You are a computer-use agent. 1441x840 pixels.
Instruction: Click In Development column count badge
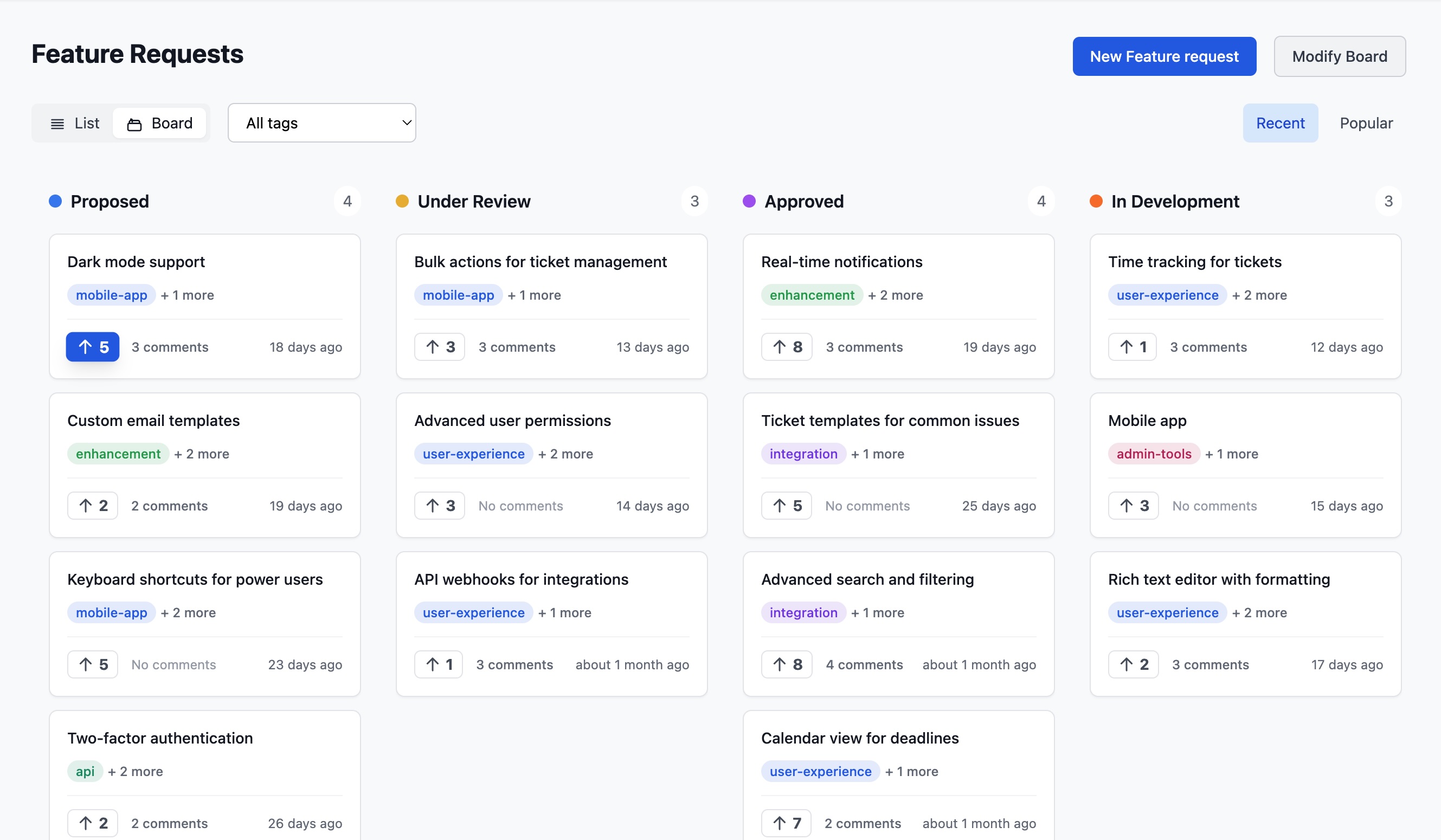click(x=1388, y=201)
